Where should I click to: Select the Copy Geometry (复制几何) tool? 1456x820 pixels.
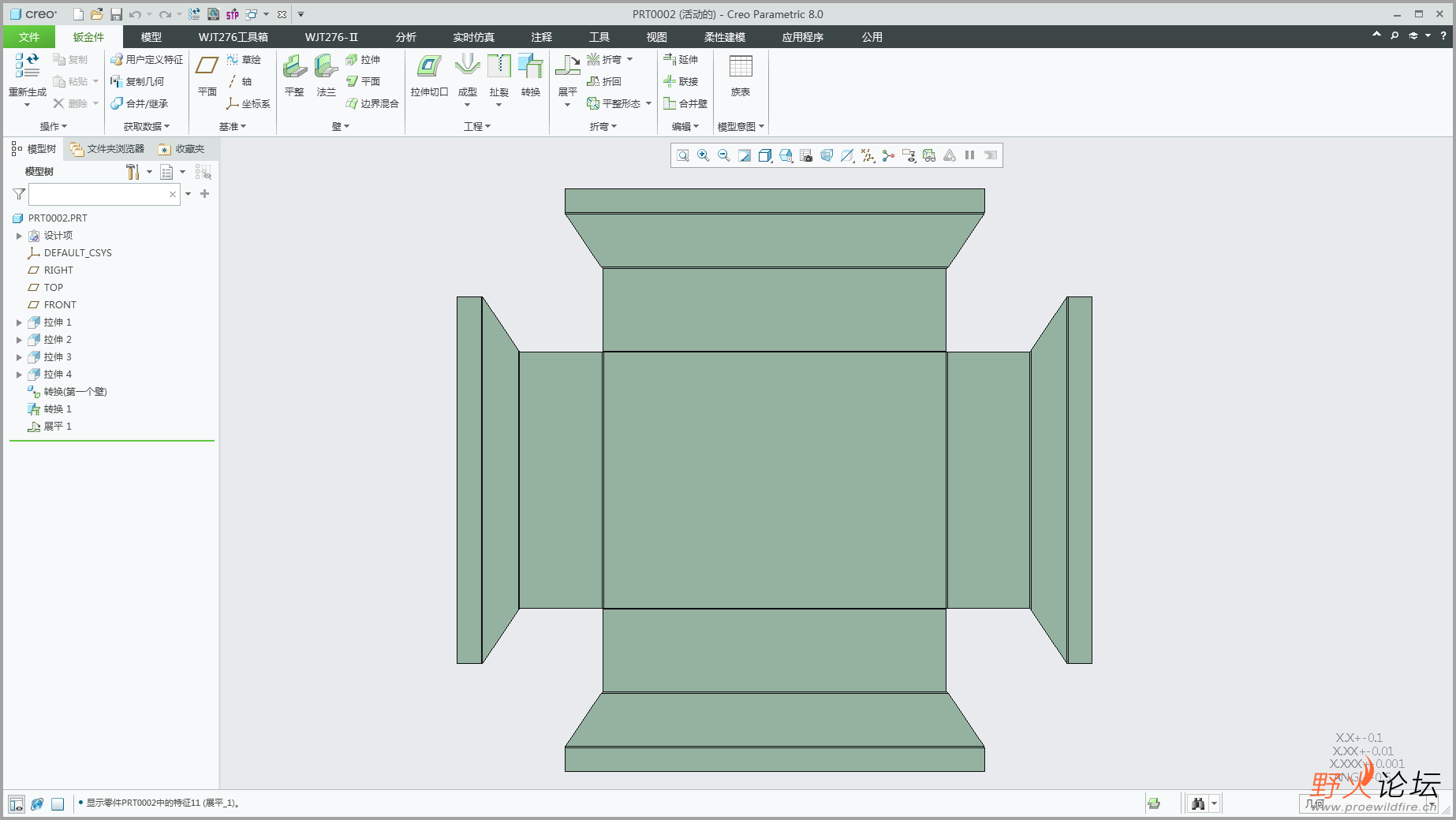coord(137,81)
